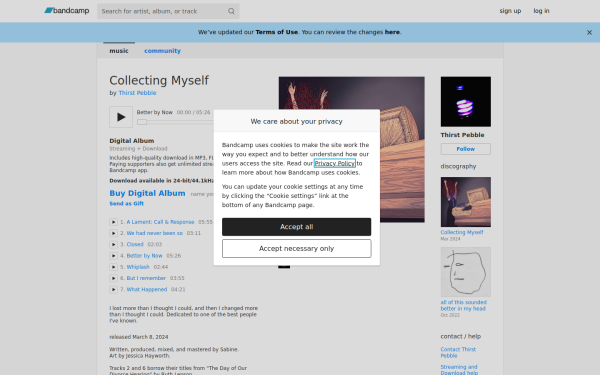Play the Better by Now track
The height and width of the screenshot is (375, 600).
click(x=121, y=117)
